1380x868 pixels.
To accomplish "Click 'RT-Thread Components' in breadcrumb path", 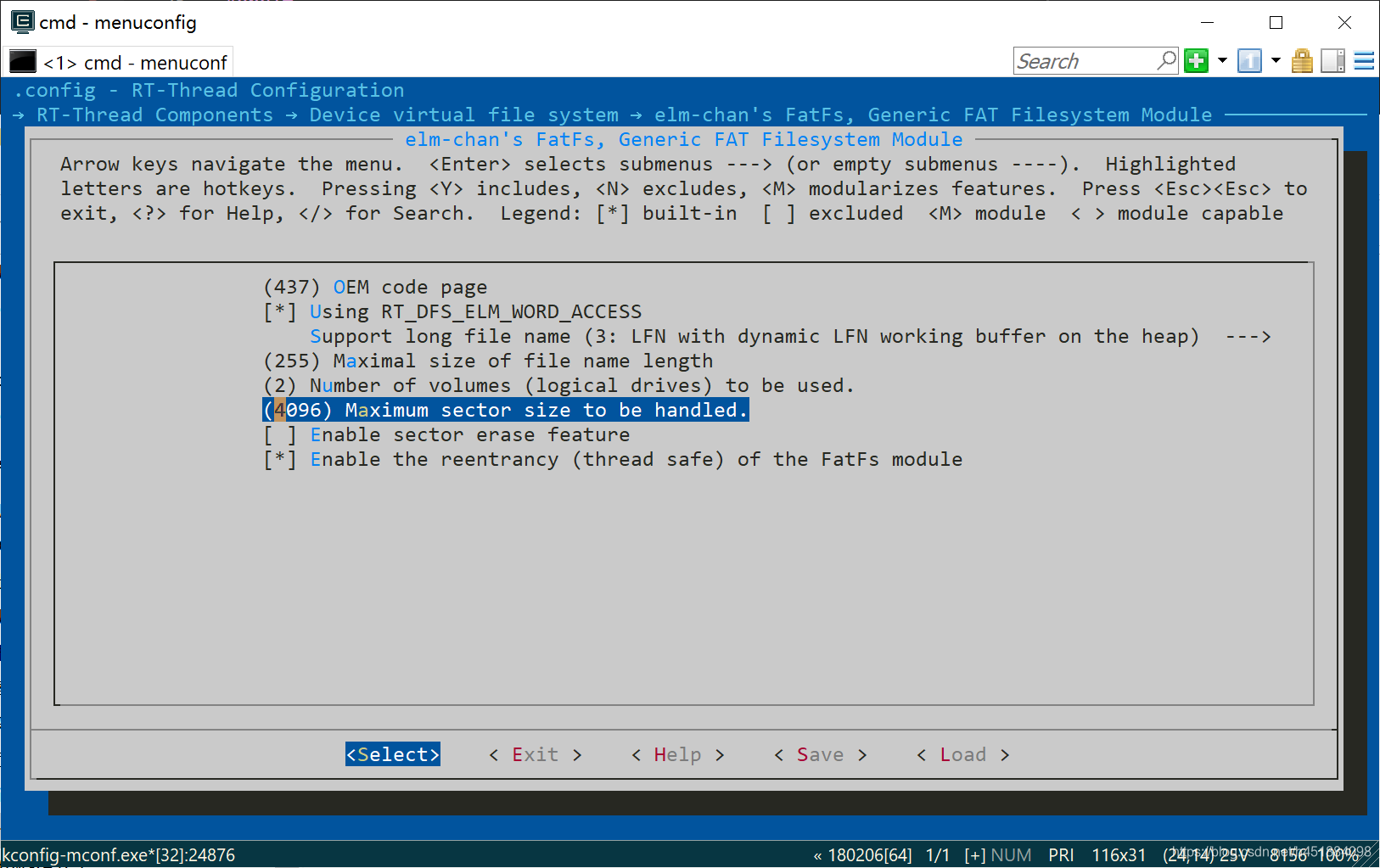I will coord(154,115).
